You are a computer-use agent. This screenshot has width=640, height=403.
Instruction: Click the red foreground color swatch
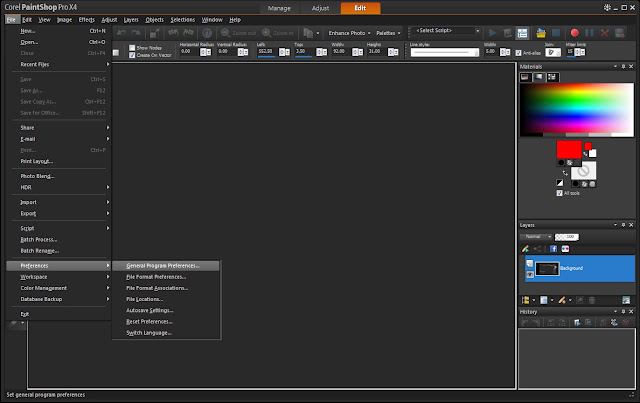pos(569,149)
